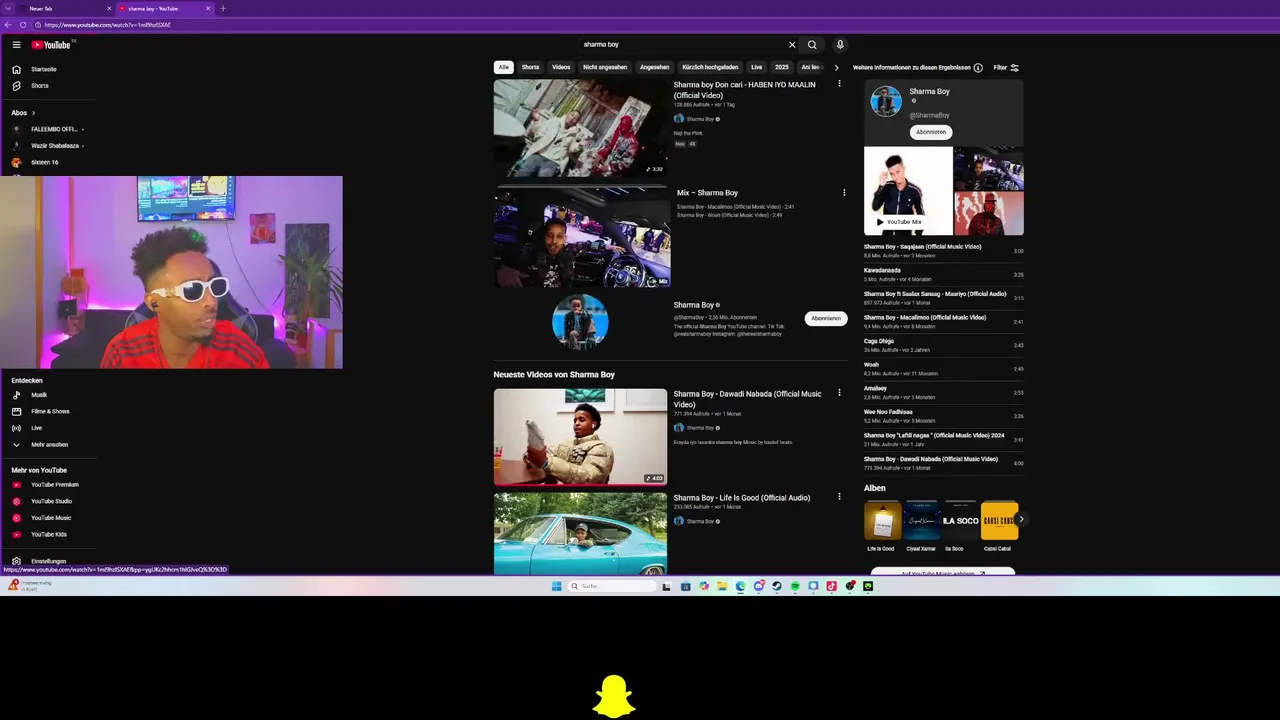Click the search magnifier button
The height and width of the screenshot is (720, 1280).
pyautogui.click(x=812, y=45)
